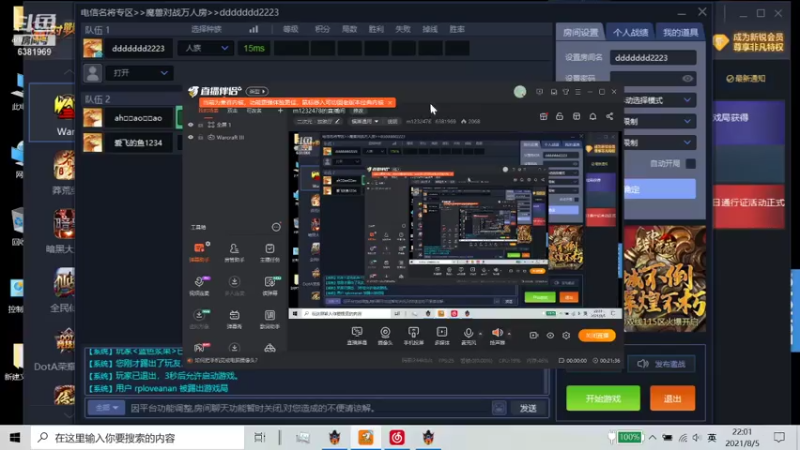This screenshot has width=800, height=450.
Task: Click the 发送 send button
Action: [528, 408]
